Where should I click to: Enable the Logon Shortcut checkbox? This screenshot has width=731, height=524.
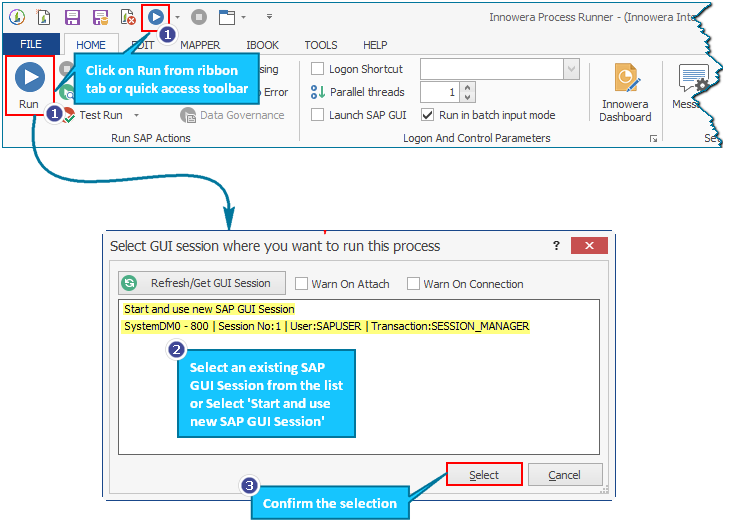(318, 69)
